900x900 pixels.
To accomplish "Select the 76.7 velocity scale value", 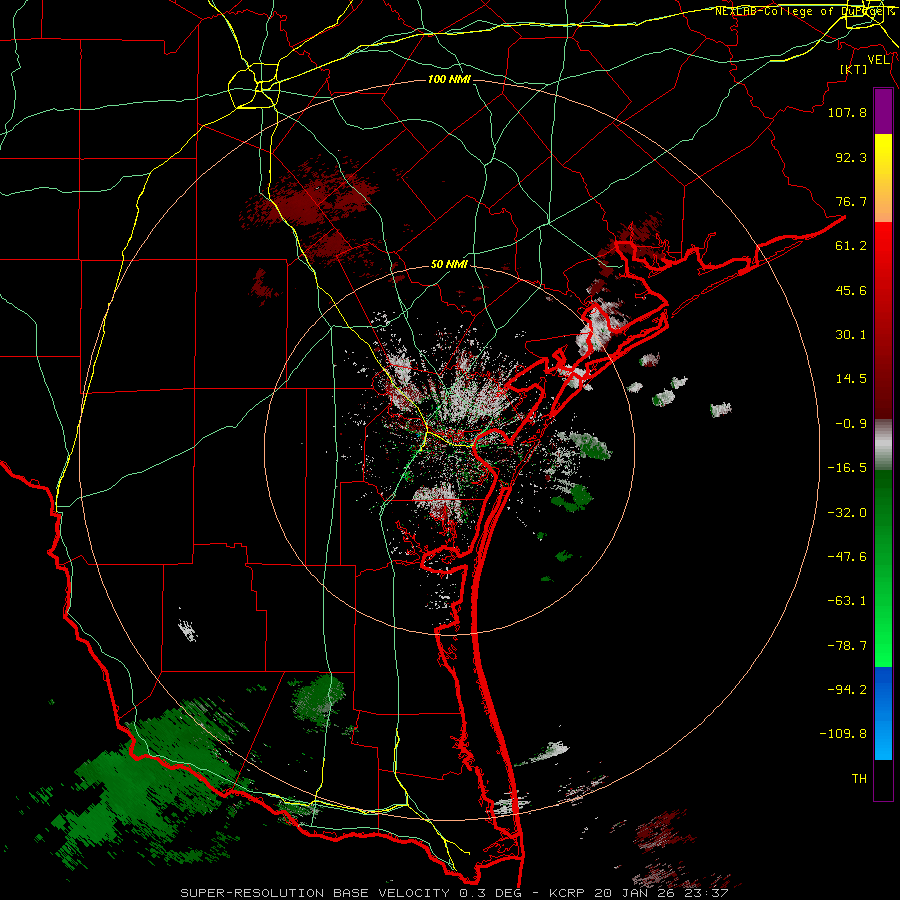I will [851, 201].
